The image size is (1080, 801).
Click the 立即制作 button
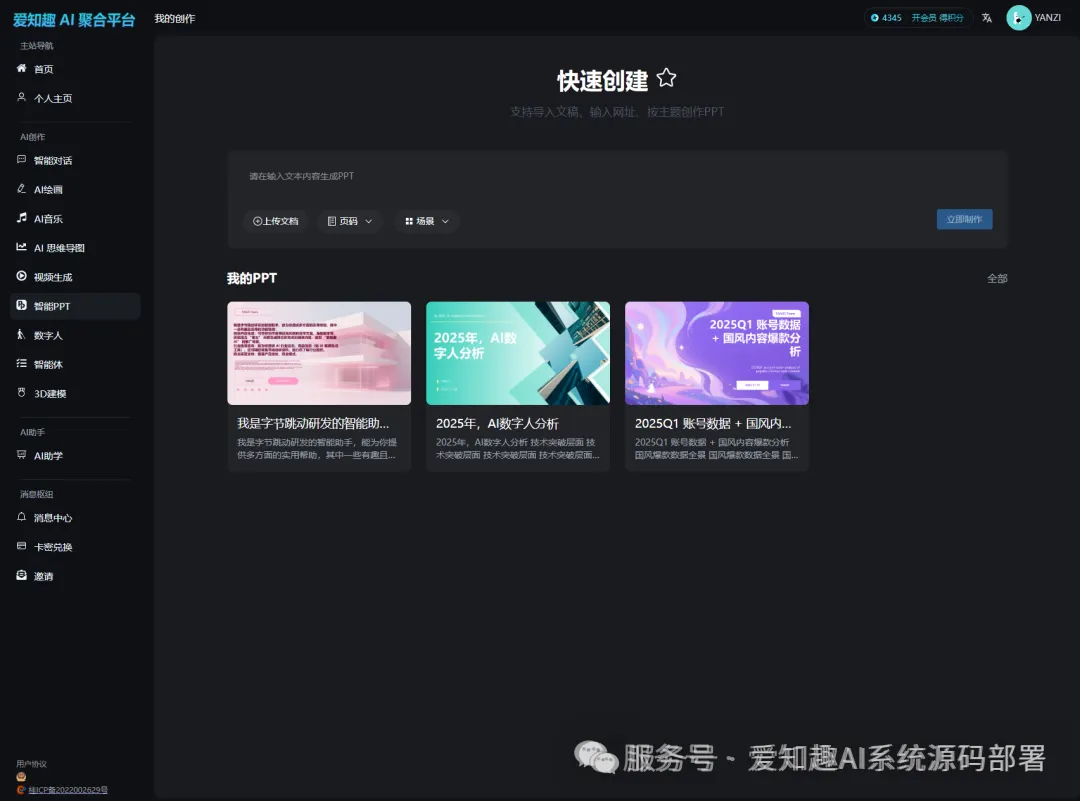tap(964, 219)
